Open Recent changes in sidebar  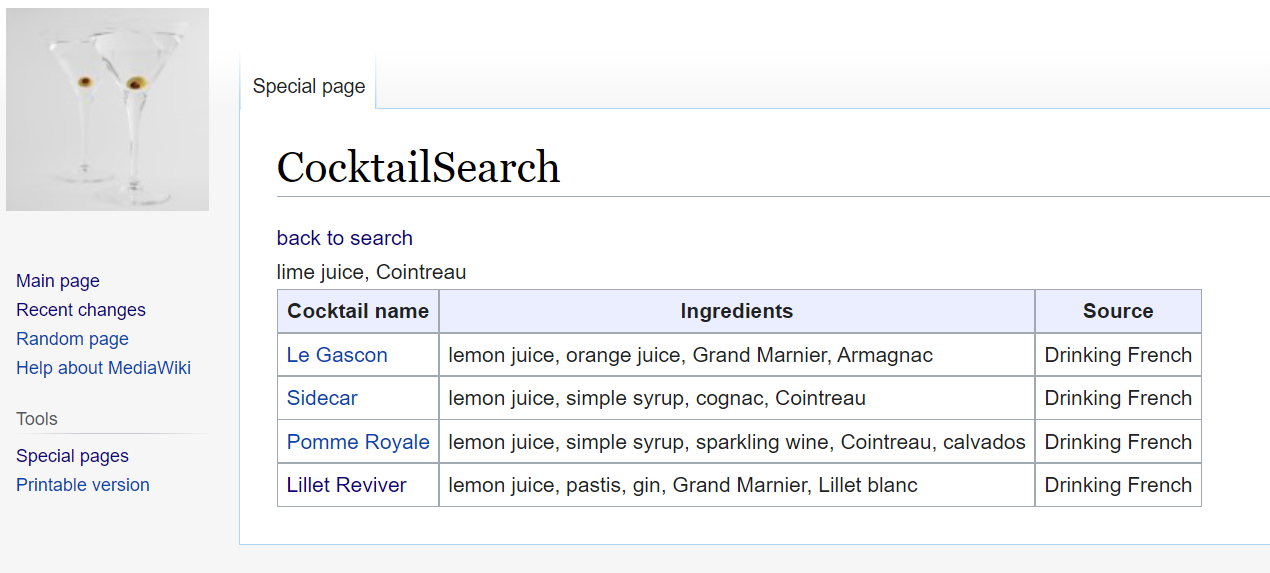pyautogui.click(x=81, y=310)
